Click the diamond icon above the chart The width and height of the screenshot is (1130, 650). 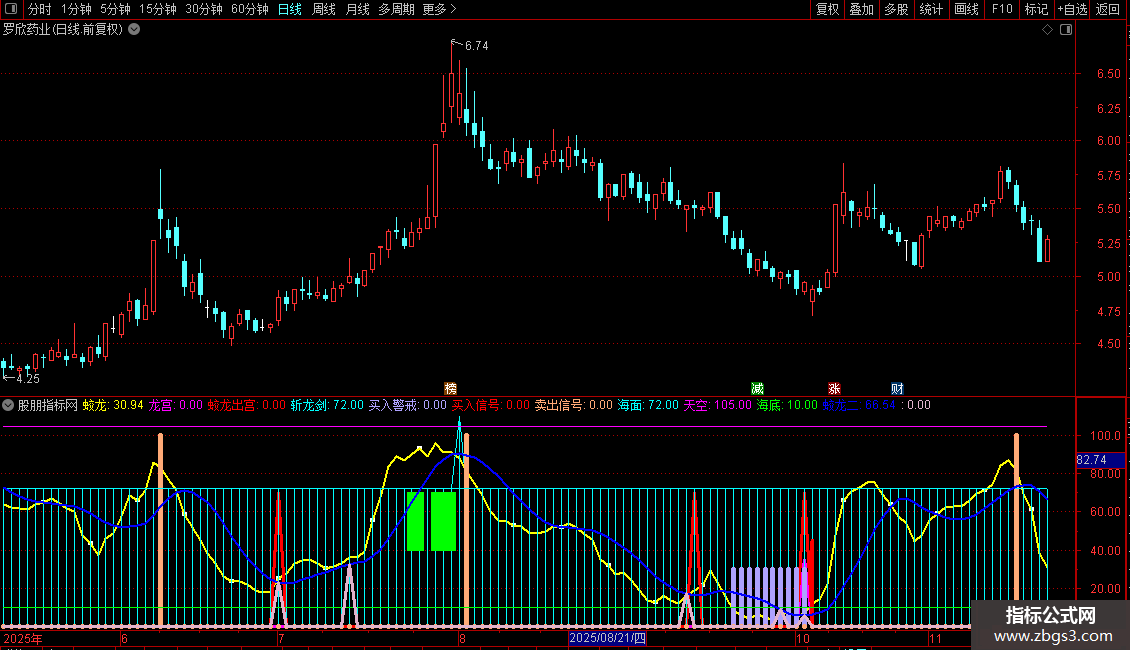(1048, 30)
